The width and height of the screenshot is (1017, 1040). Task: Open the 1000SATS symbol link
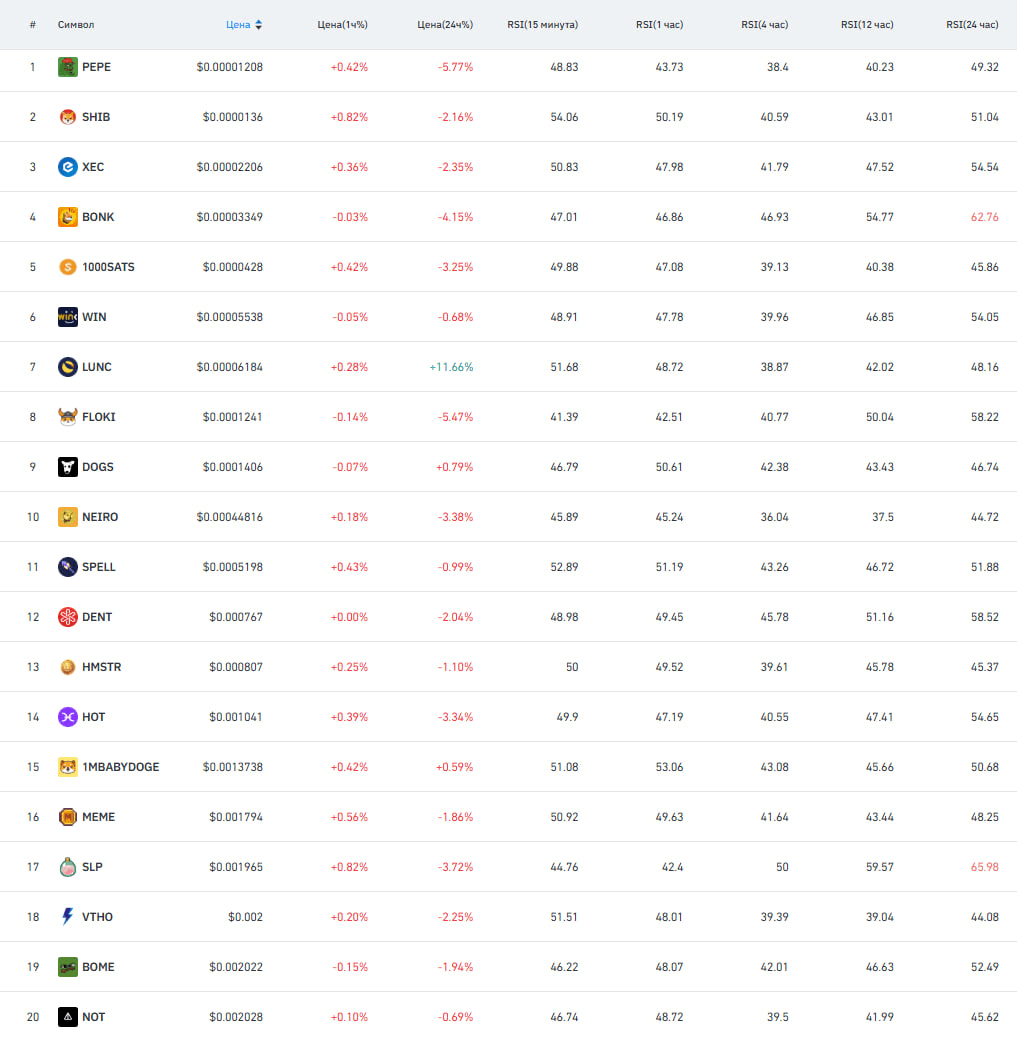click(x=108, y=267)
